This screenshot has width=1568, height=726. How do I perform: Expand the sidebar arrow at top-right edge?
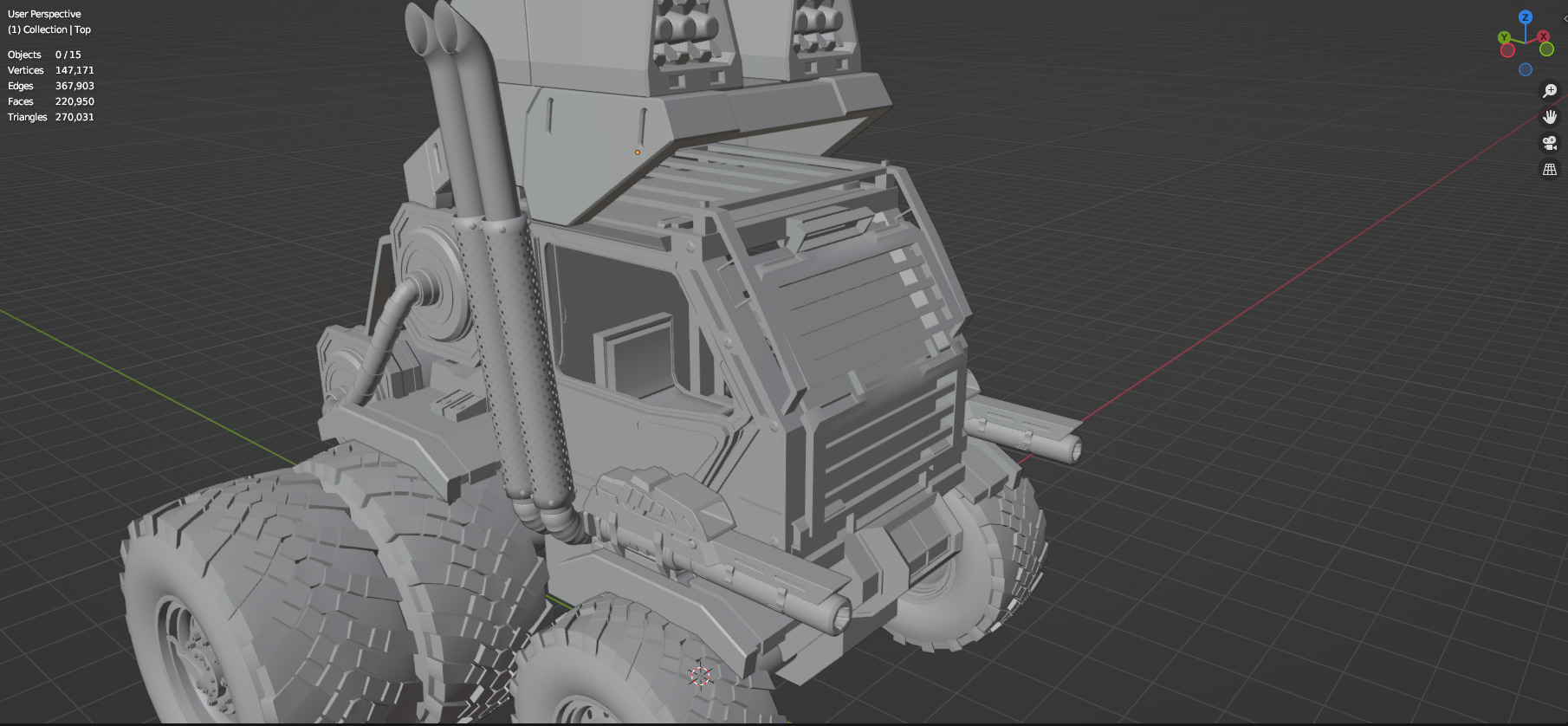(x=1565, y=18)
